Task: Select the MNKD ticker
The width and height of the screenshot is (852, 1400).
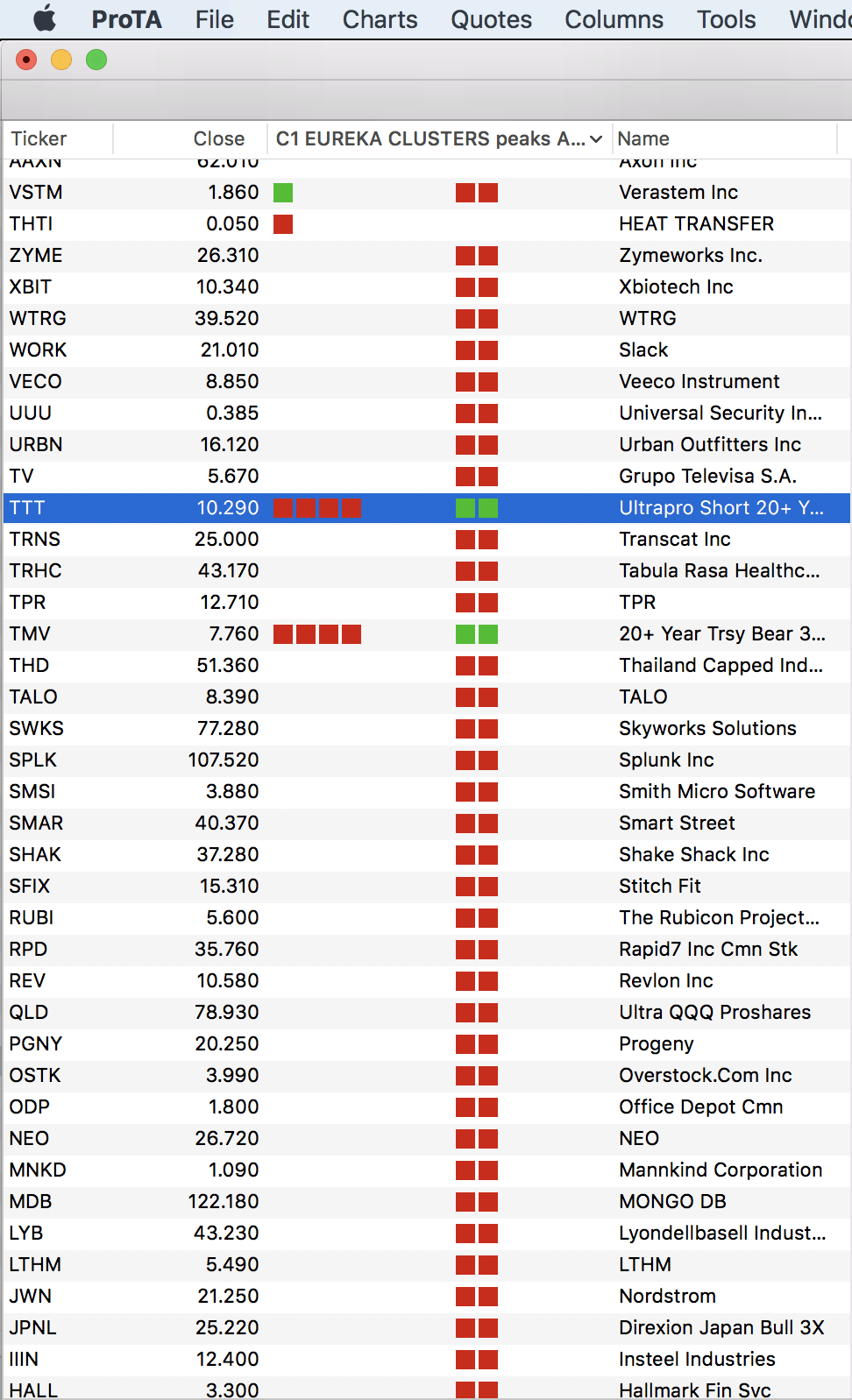Action: click(x=38, y=1170)
